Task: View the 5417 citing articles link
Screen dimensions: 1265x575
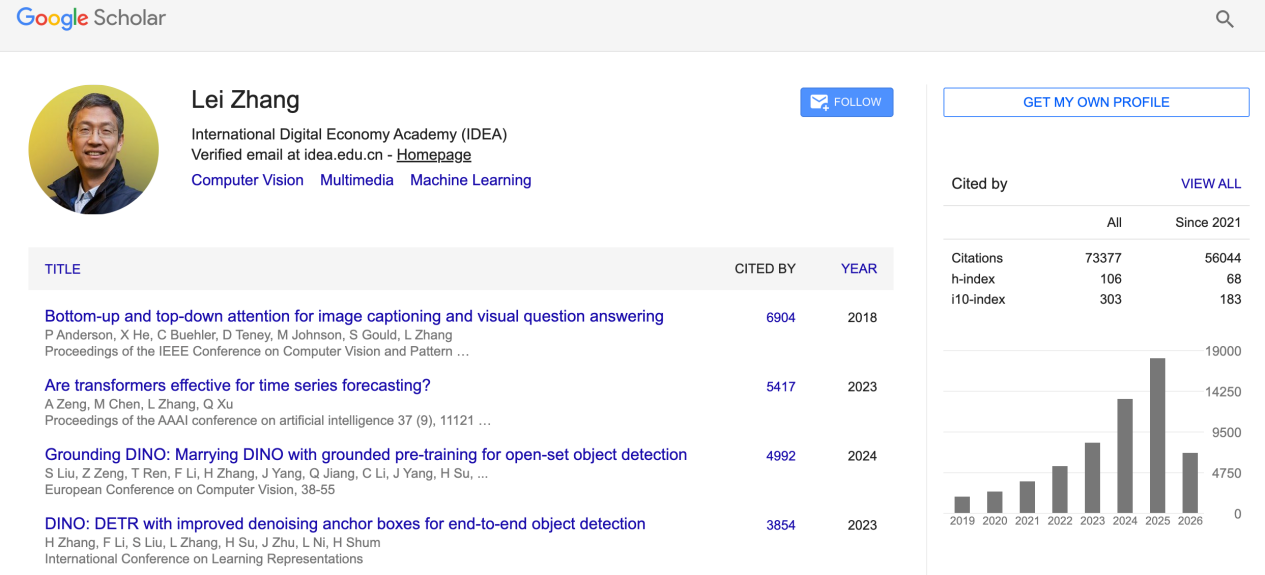Action: [781, 387]
